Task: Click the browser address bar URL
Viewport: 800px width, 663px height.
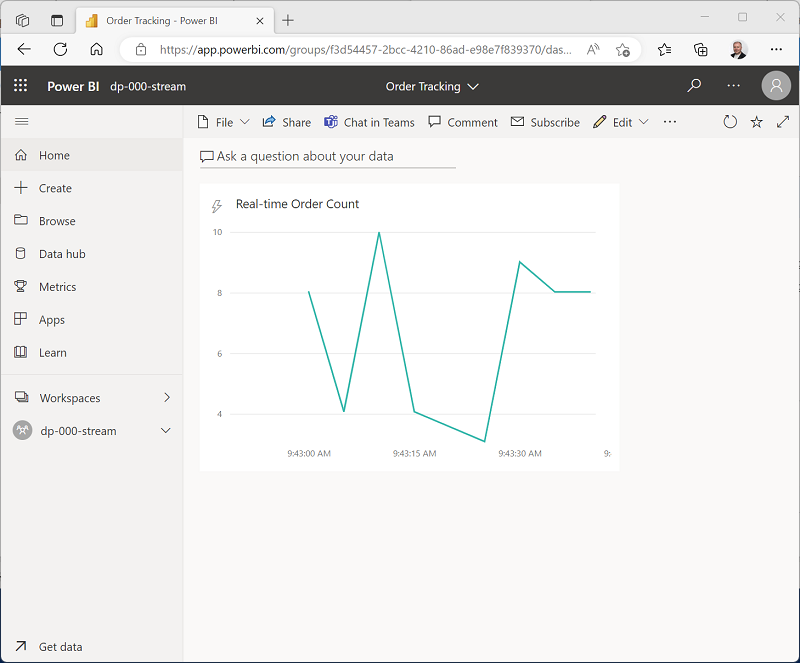Action: click(x=365, y=50)
